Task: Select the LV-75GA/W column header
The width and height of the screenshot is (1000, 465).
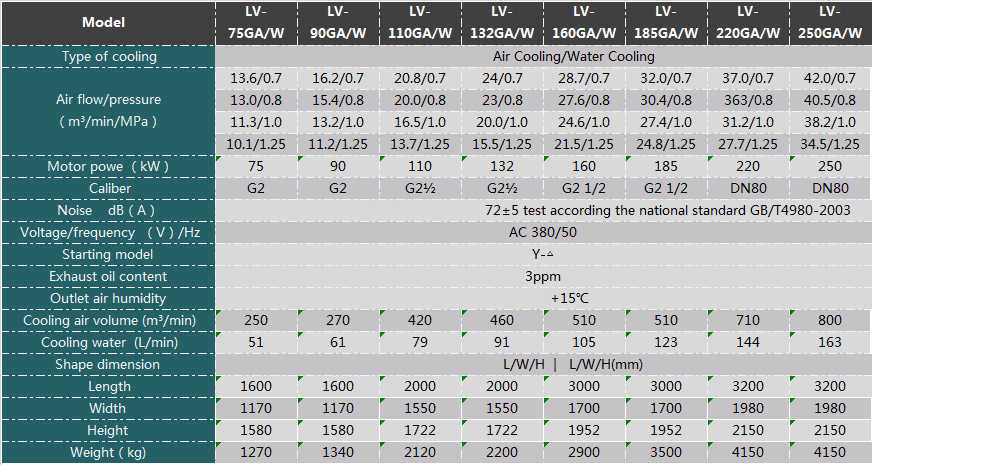Action: [x=256, y=23]
